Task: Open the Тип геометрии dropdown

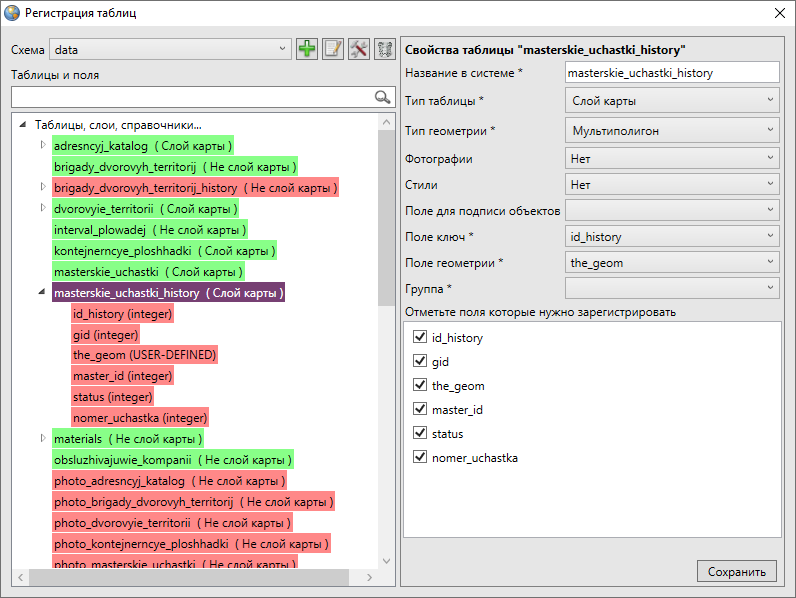Action: coord(671,130)
